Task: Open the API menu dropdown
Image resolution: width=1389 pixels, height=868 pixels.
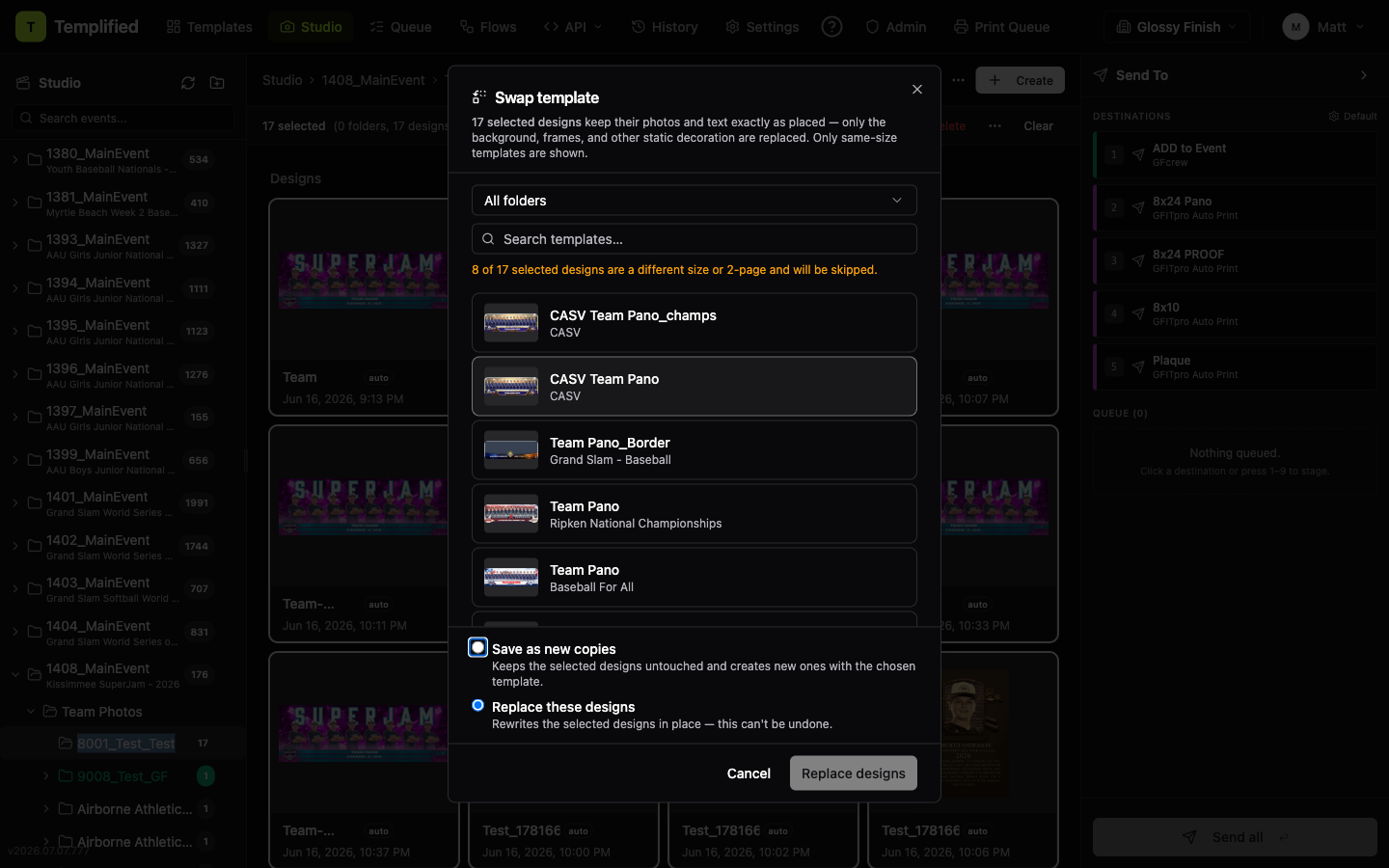Action: pyautogui.click(x=573, y=27)
